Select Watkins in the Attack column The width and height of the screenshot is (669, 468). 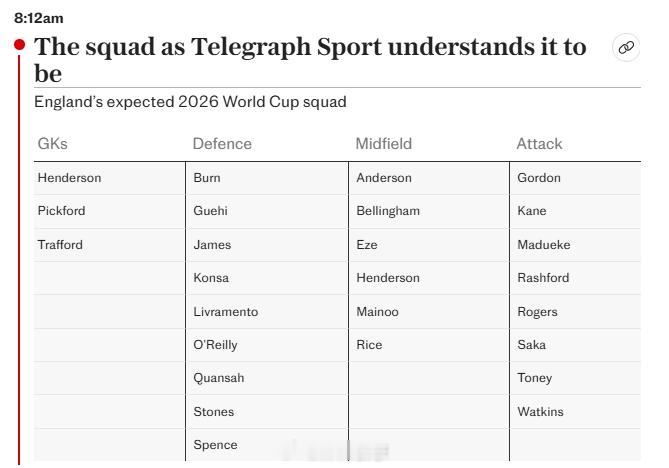tap(540, 412)
